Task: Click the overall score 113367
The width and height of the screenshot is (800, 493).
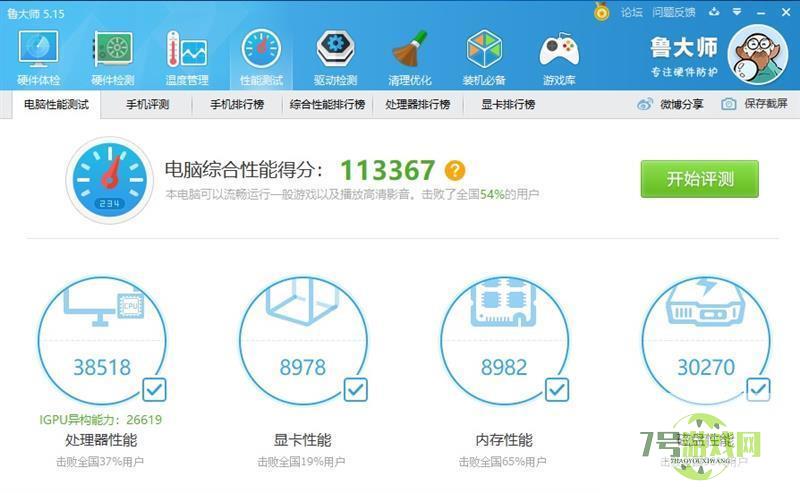Action: 388,170
